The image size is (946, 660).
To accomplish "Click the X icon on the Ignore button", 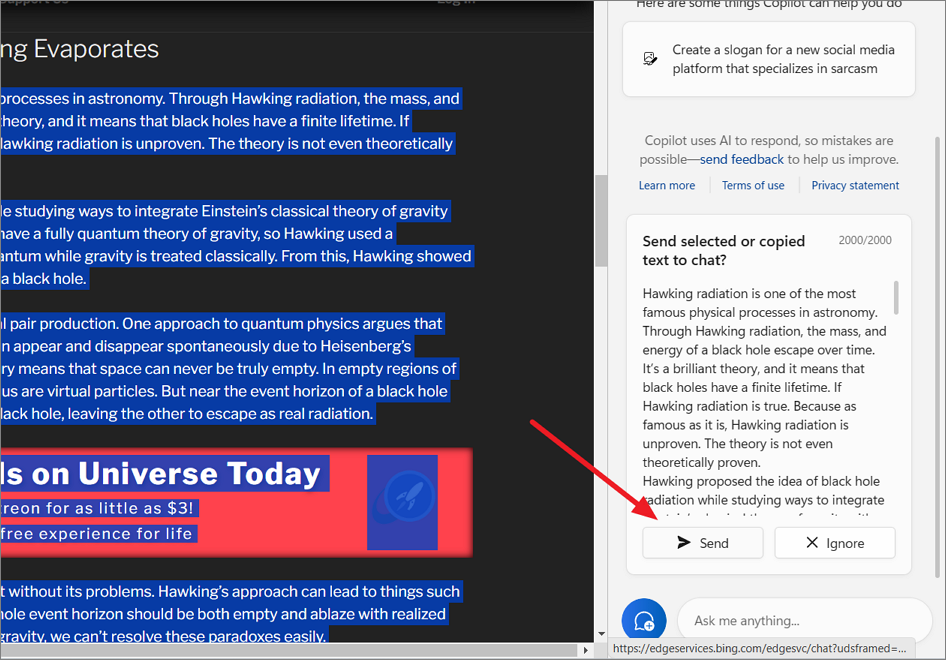I will click(812, 542).
